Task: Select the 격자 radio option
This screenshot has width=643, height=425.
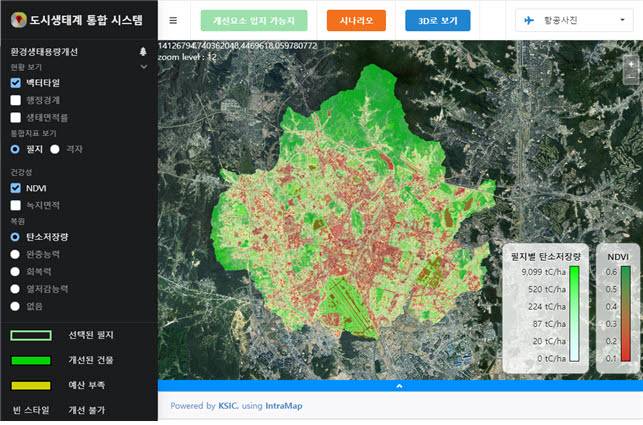Action: point(56,148)
